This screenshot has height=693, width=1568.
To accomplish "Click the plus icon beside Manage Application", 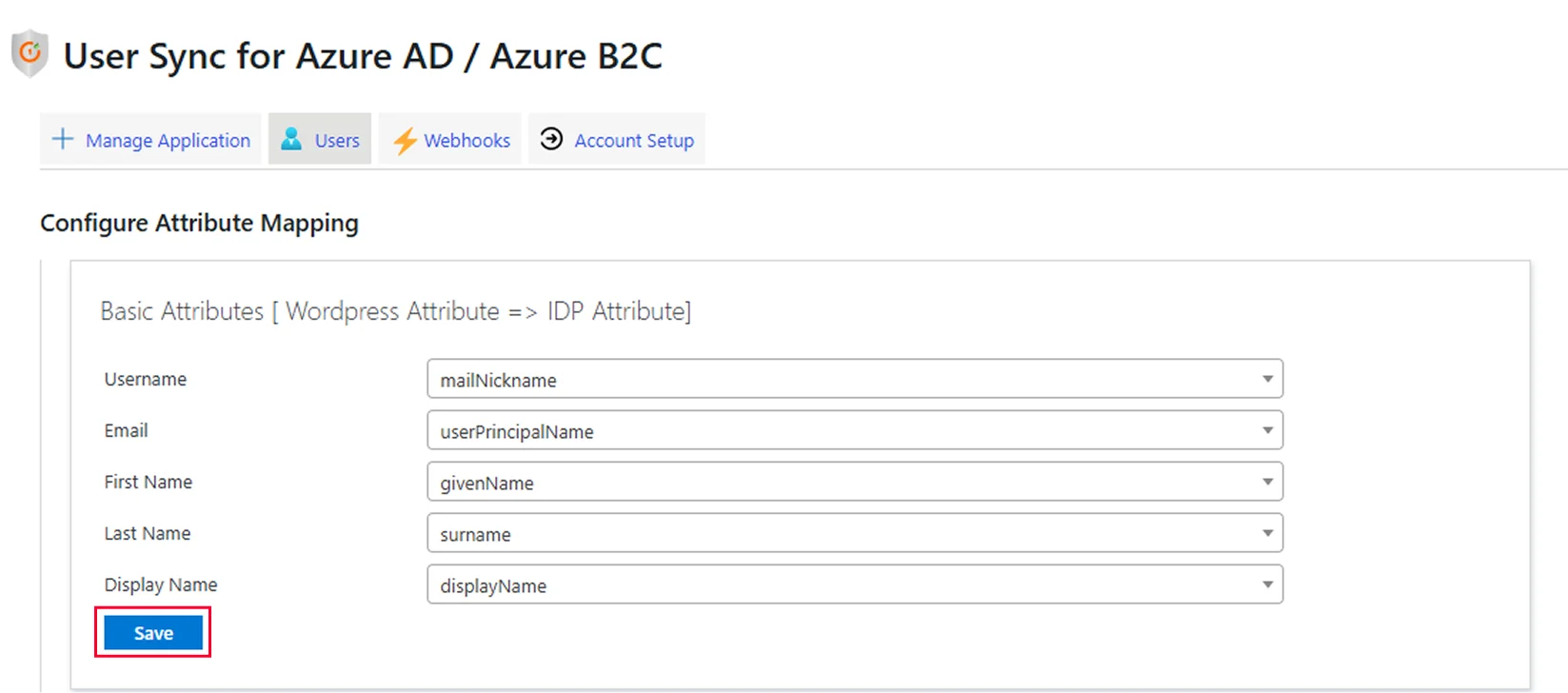I will click(x=63, y=139).
